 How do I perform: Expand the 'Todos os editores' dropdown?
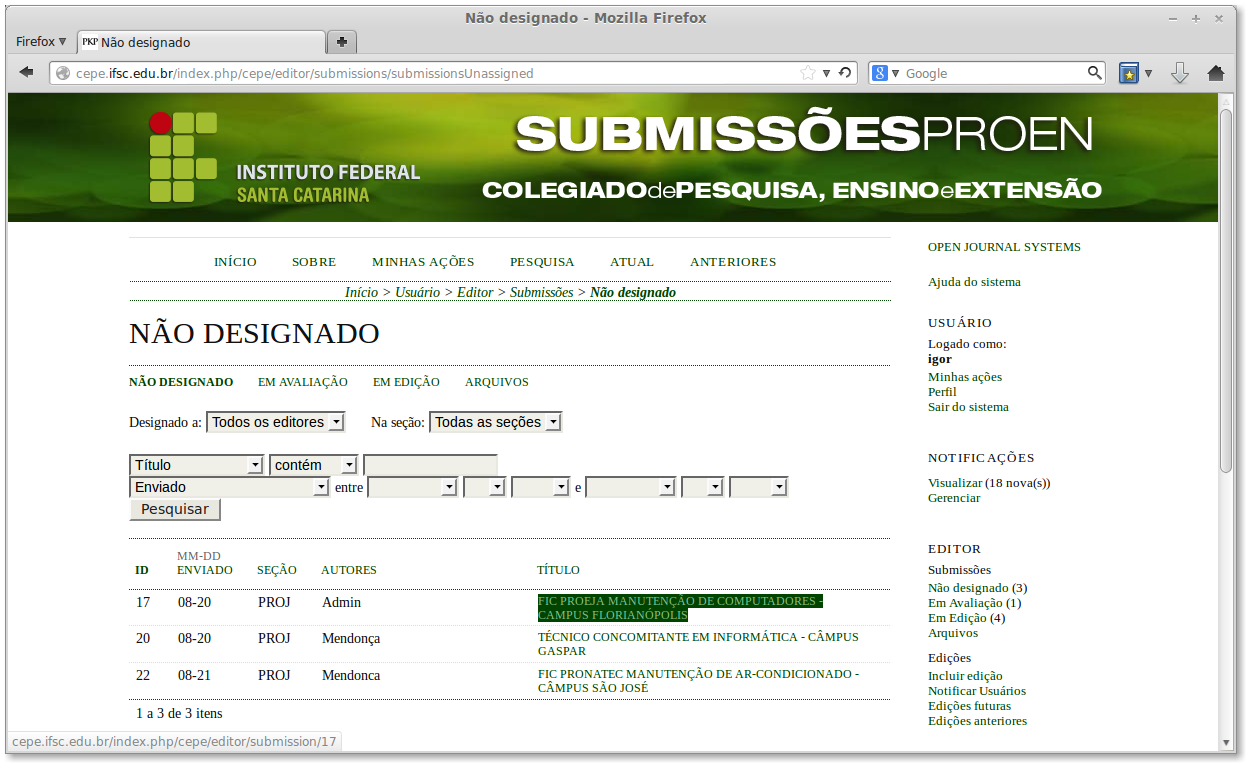pos(275,422)
